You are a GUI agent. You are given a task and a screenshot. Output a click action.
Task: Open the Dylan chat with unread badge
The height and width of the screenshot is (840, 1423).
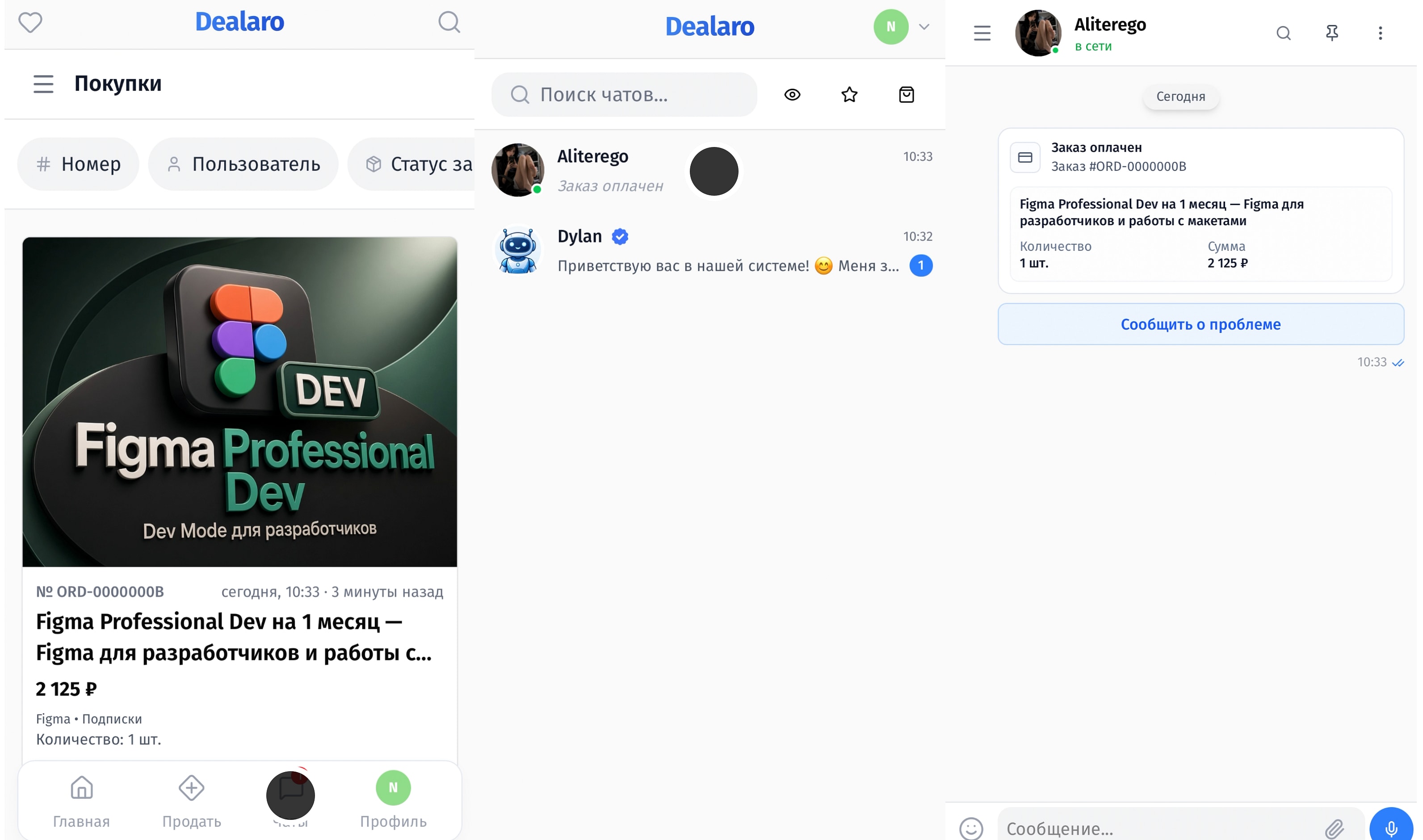point(711,251)
